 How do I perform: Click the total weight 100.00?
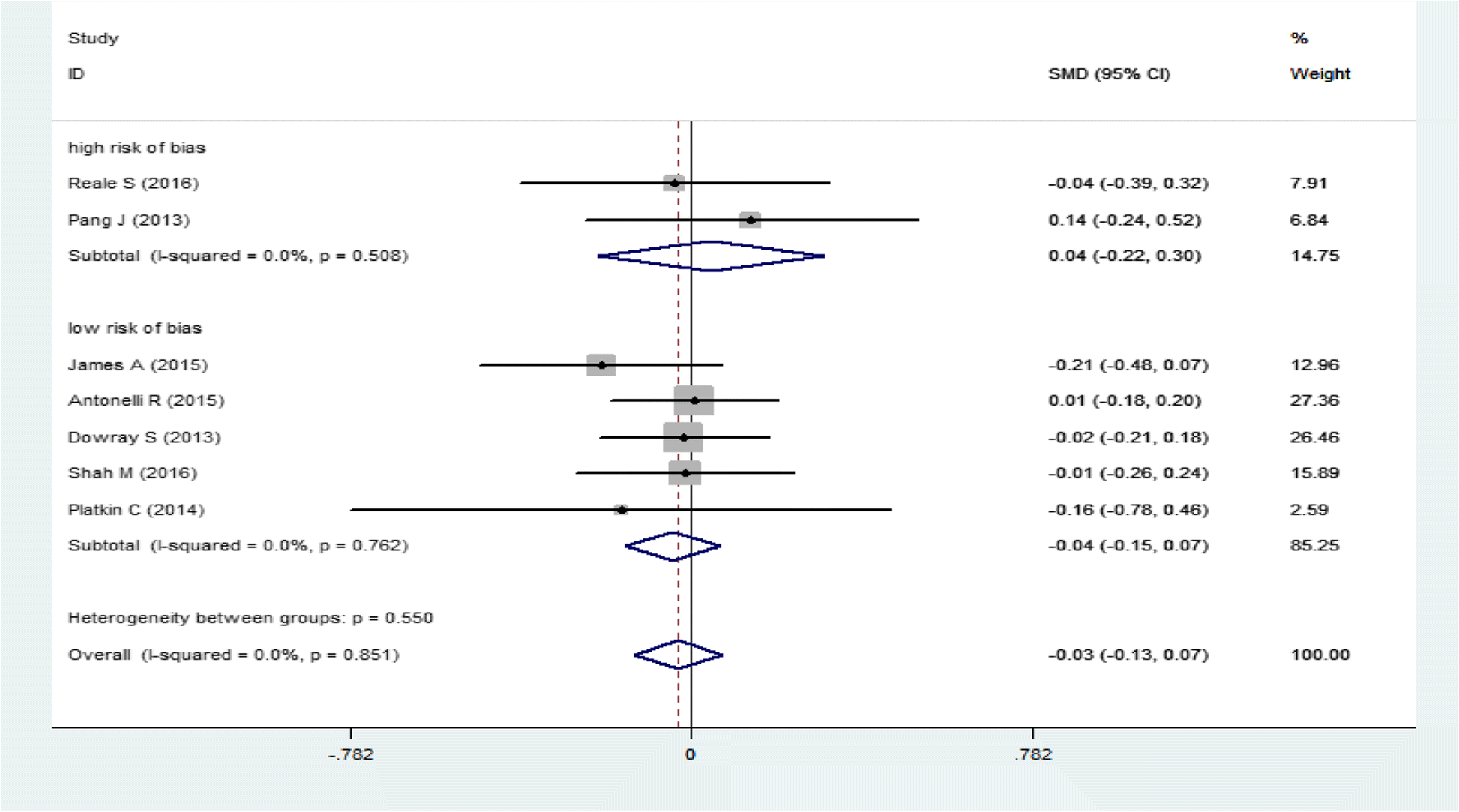1320,655
